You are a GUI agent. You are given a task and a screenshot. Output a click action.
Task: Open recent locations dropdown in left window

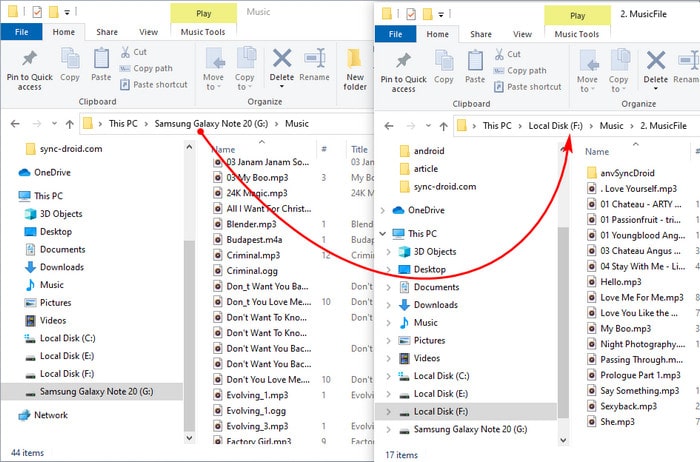click(x=54, y=124)
